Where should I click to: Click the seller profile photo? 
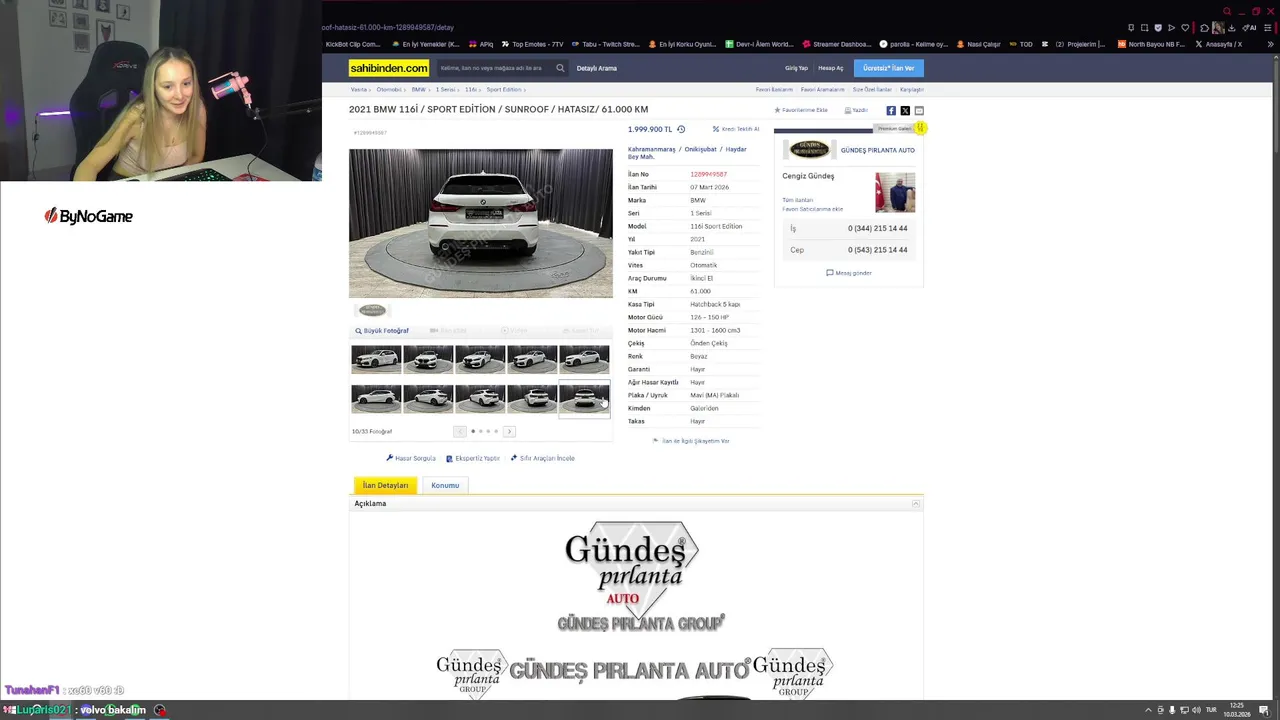coord(895,192)
